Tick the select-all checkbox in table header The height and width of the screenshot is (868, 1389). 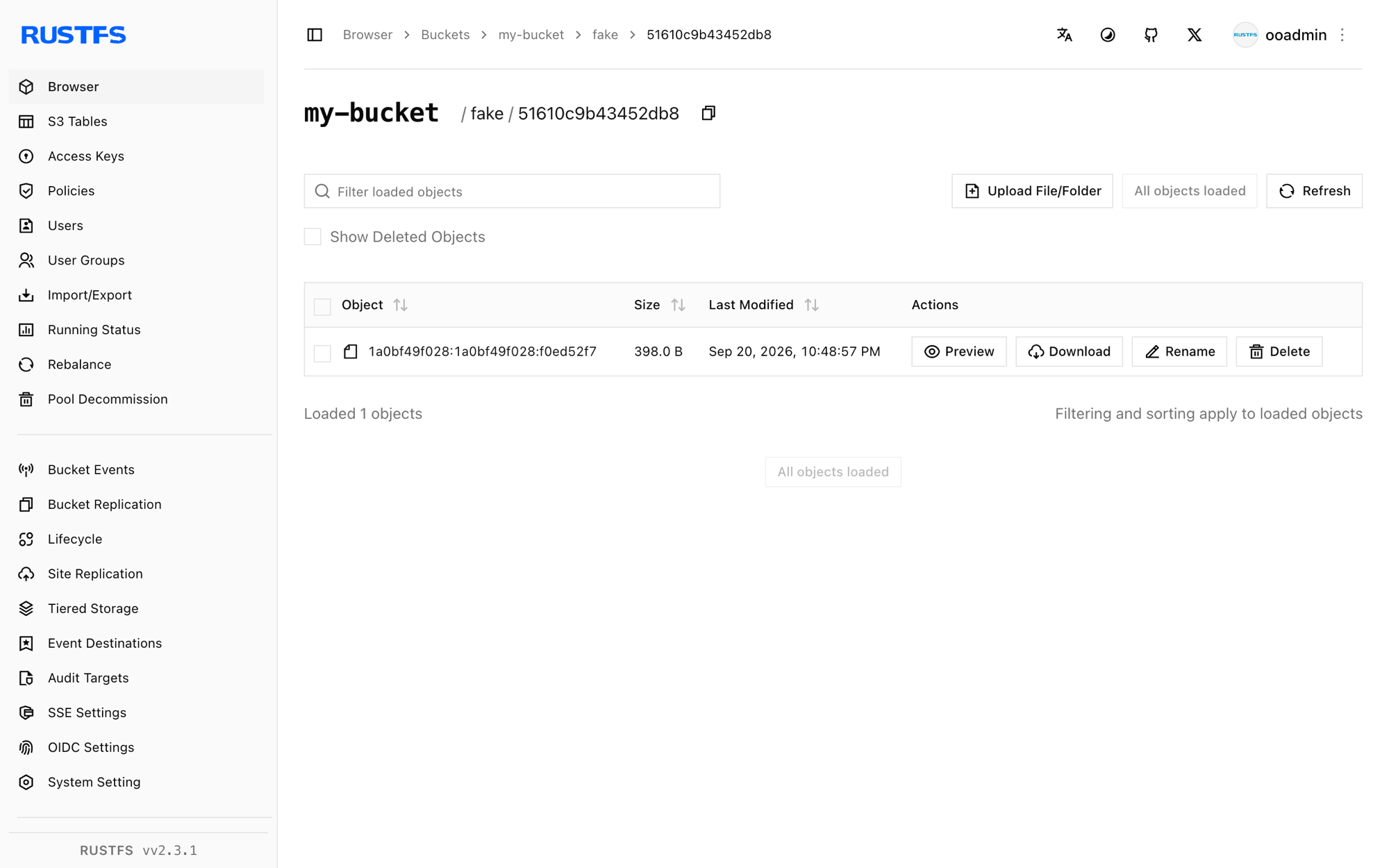[322, 306]
